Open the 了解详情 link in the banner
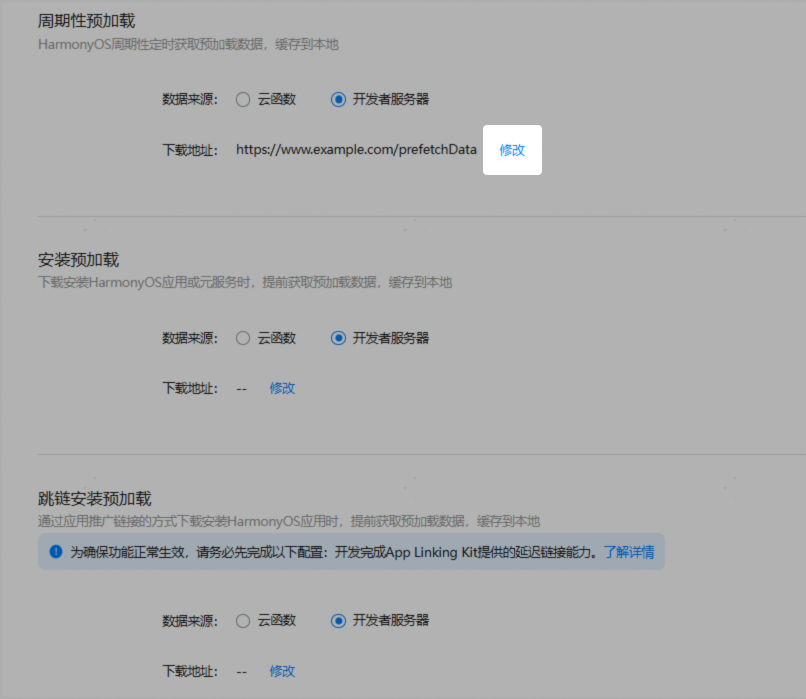This screenshot has height=699, width=806. point(629,551)
